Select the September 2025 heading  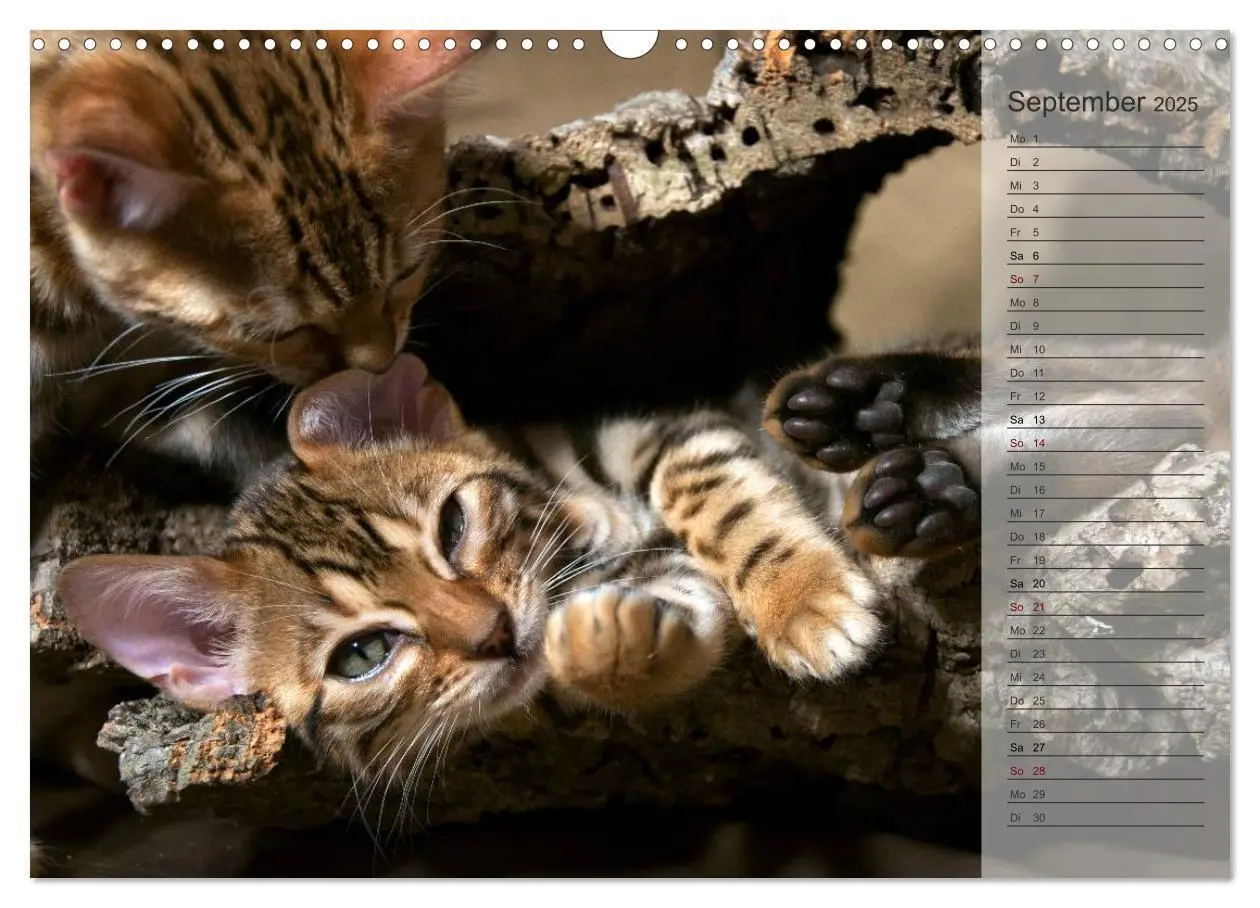click(1102, 102)
